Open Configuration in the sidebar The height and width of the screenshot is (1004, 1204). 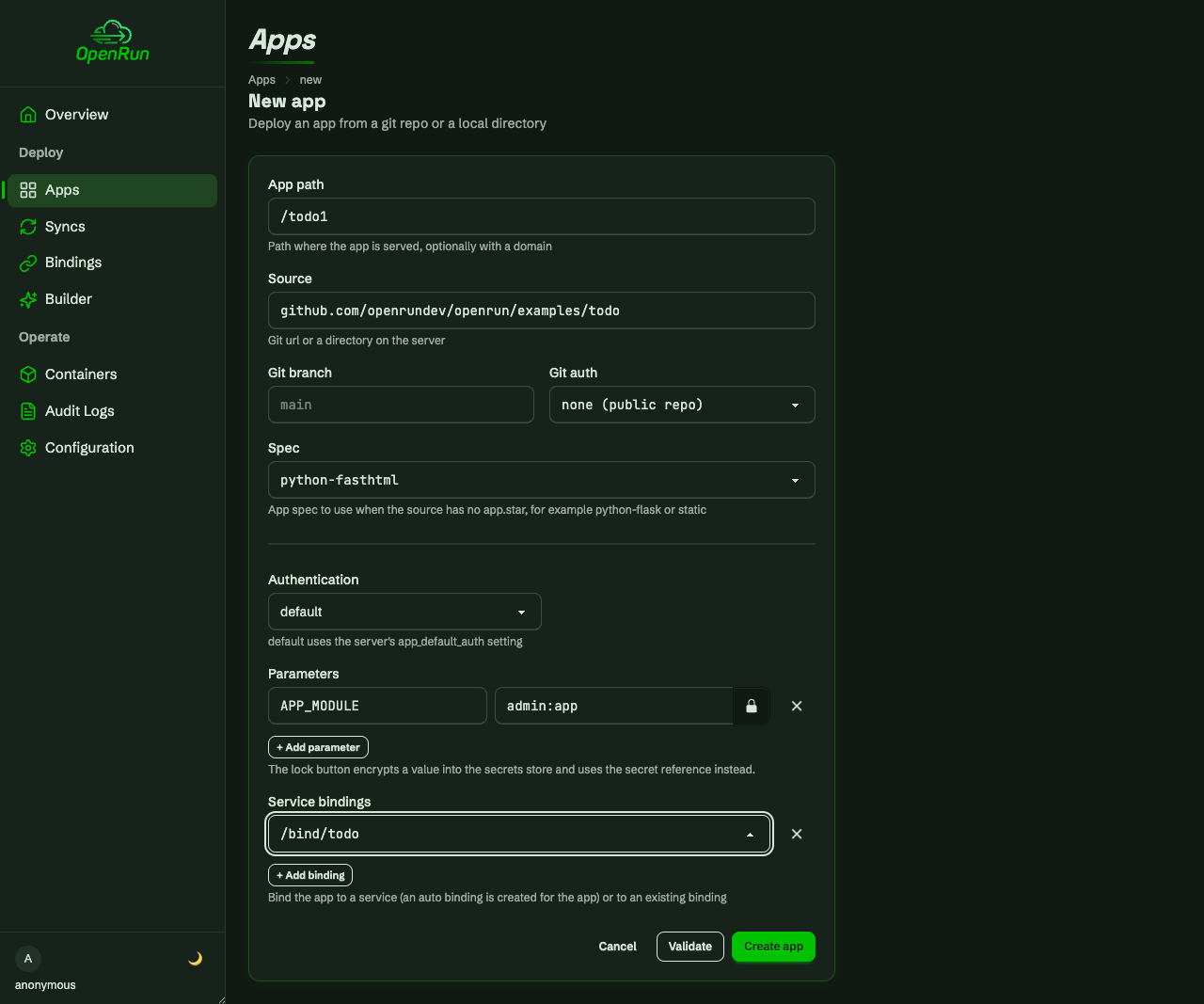[112, 448]
